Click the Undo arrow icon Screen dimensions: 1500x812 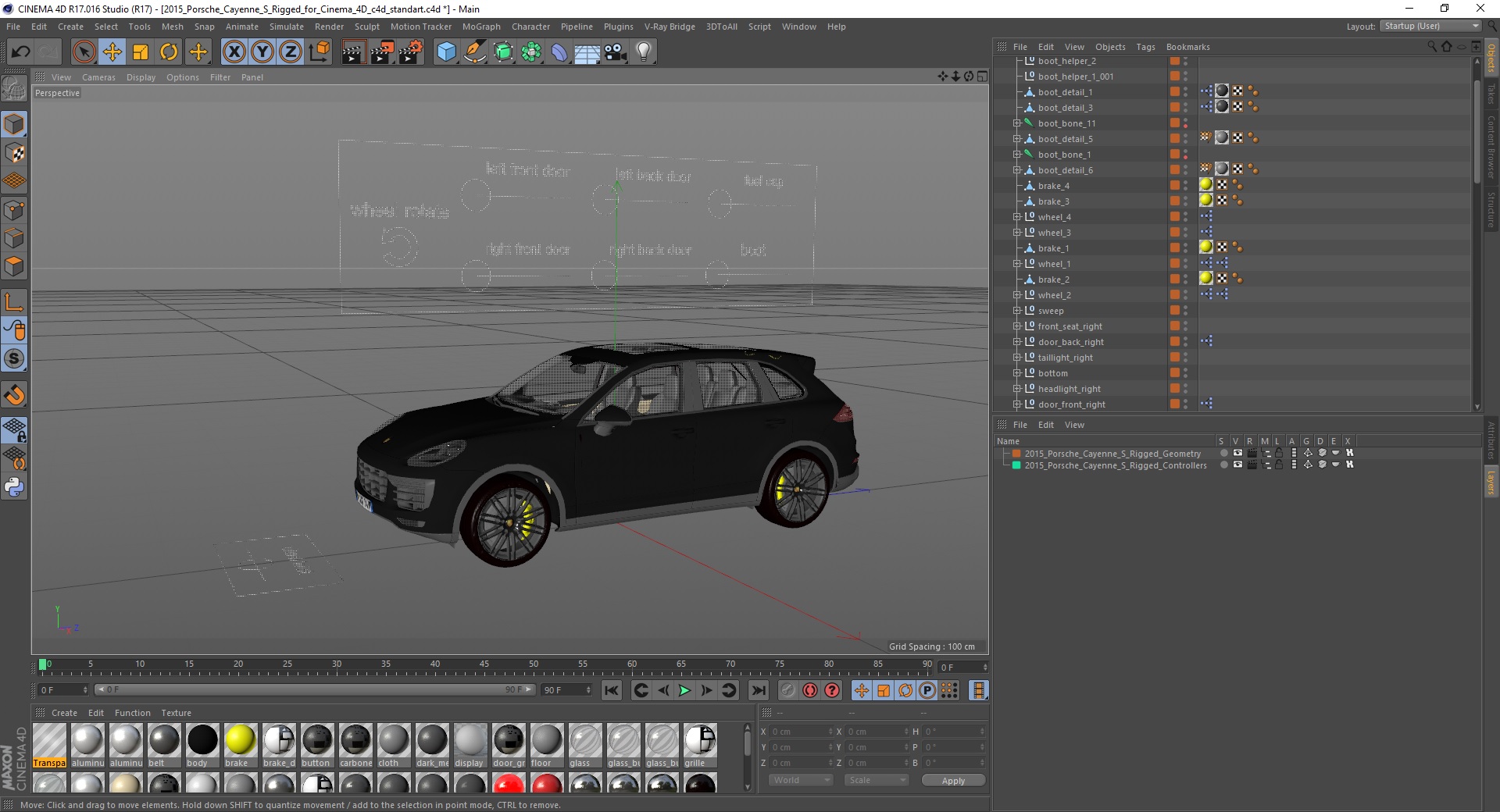(x=20, y=52)
